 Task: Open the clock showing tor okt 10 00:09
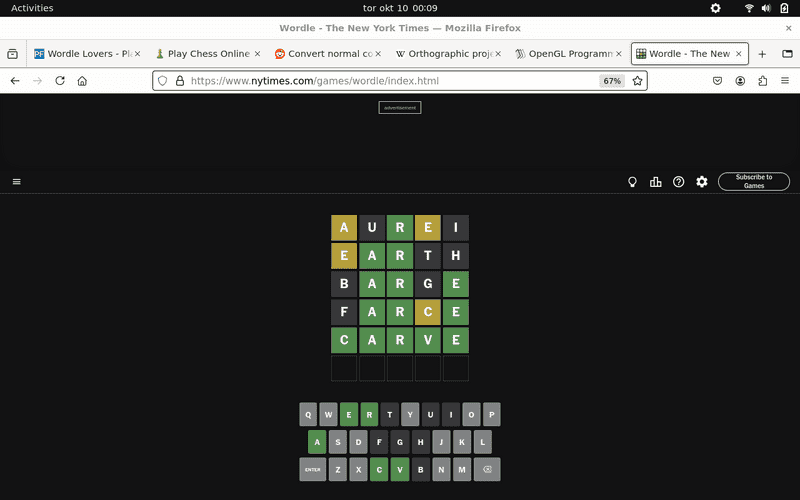click(400, 8)
